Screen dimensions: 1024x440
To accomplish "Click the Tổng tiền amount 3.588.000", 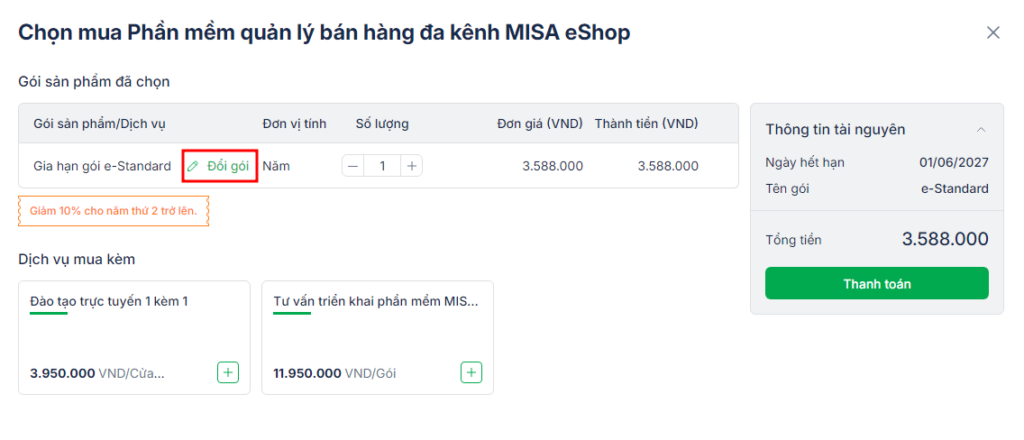I will tap(945, 239).
